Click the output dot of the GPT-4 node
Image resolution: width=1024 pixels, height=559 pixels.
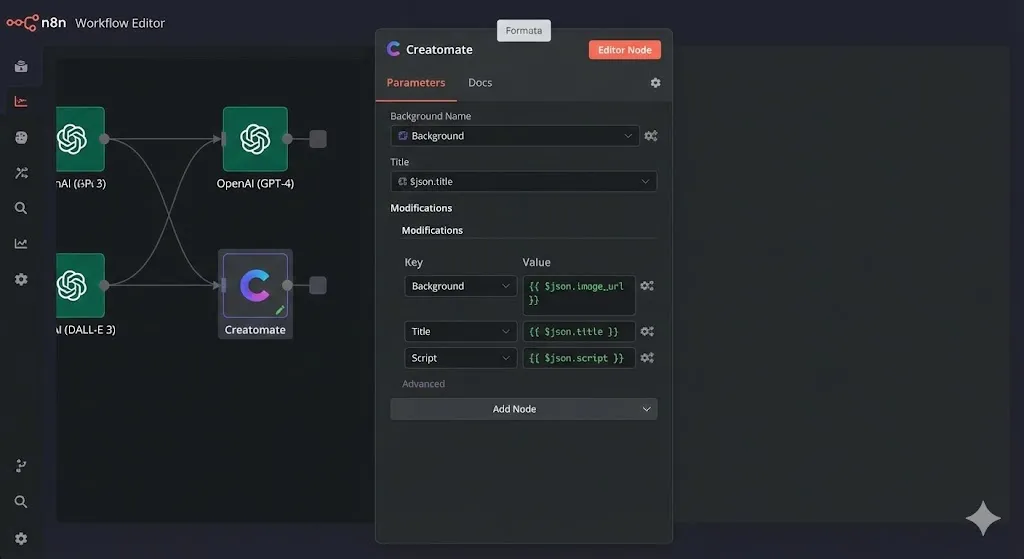287,139
